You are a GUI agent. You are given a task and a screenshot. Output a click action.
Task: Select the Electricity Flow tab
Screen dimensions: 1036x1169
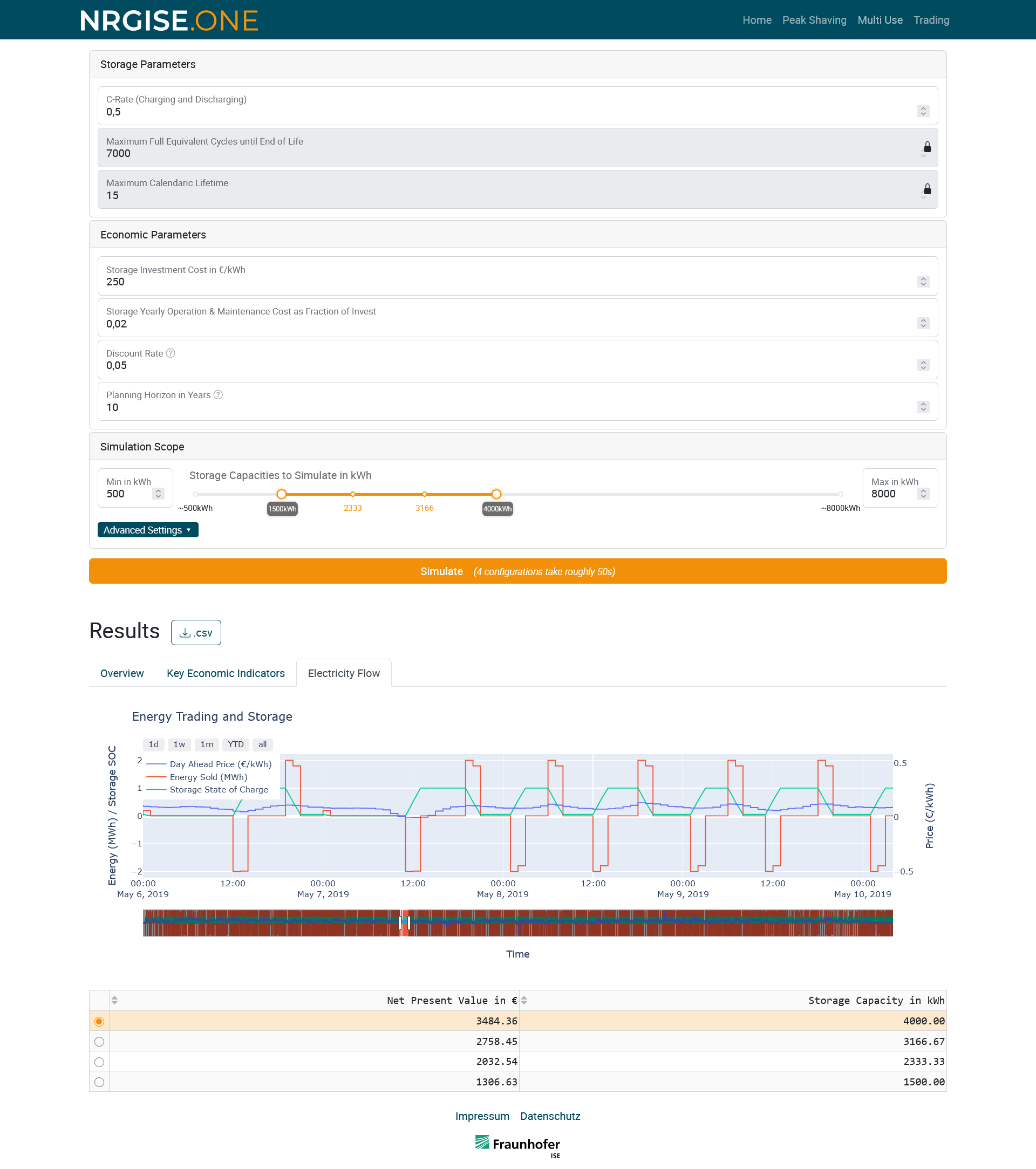tap(344, 673)
